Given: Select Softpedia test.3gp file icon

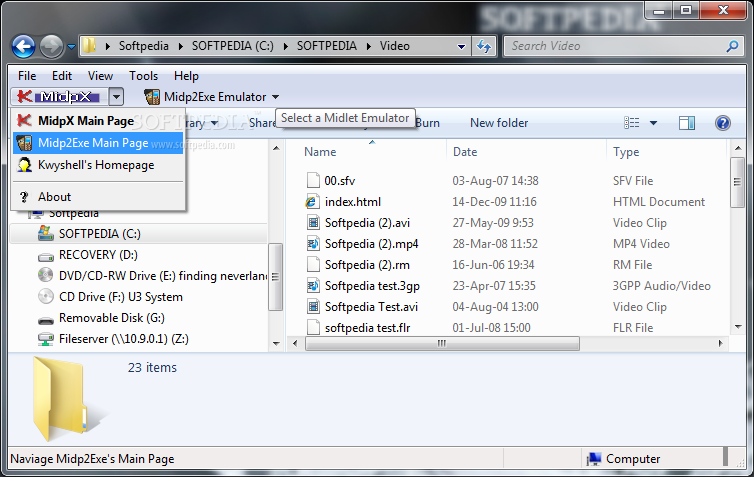Looking at the screenshot, I should (313, 286).
